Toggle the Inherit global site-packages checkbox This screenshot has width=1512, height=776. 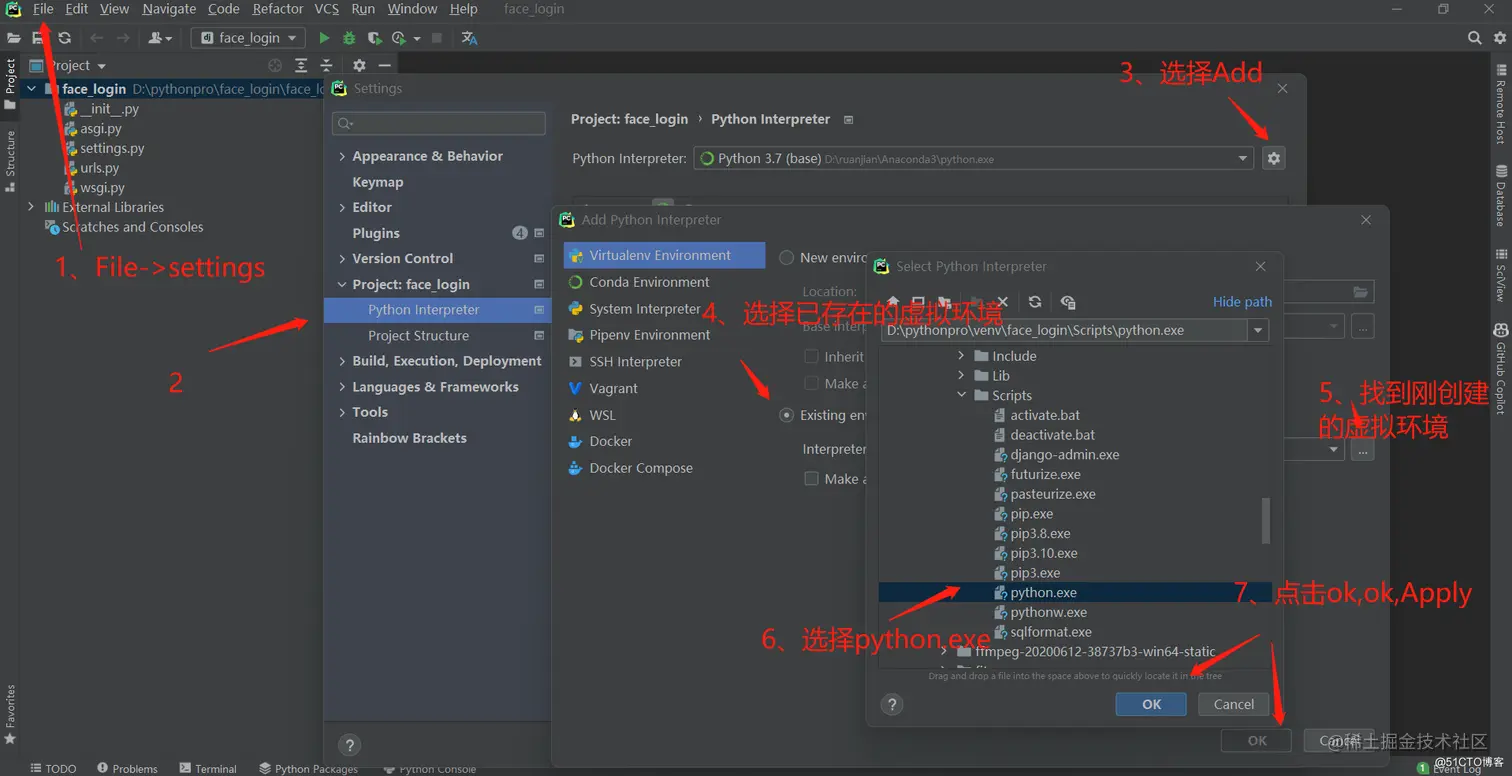point(812,357)
